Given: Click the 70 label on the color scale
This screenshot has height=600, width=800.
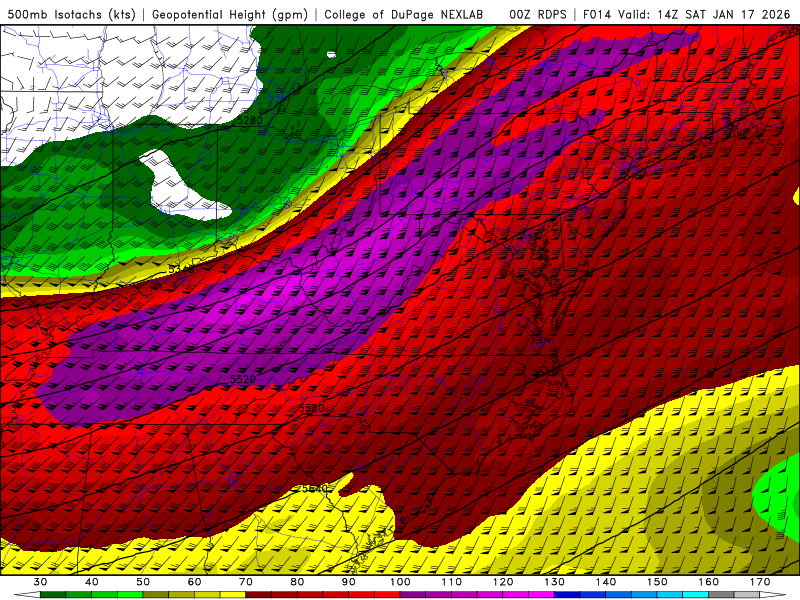Looking at the screenshot, I should tap(246, 582).
